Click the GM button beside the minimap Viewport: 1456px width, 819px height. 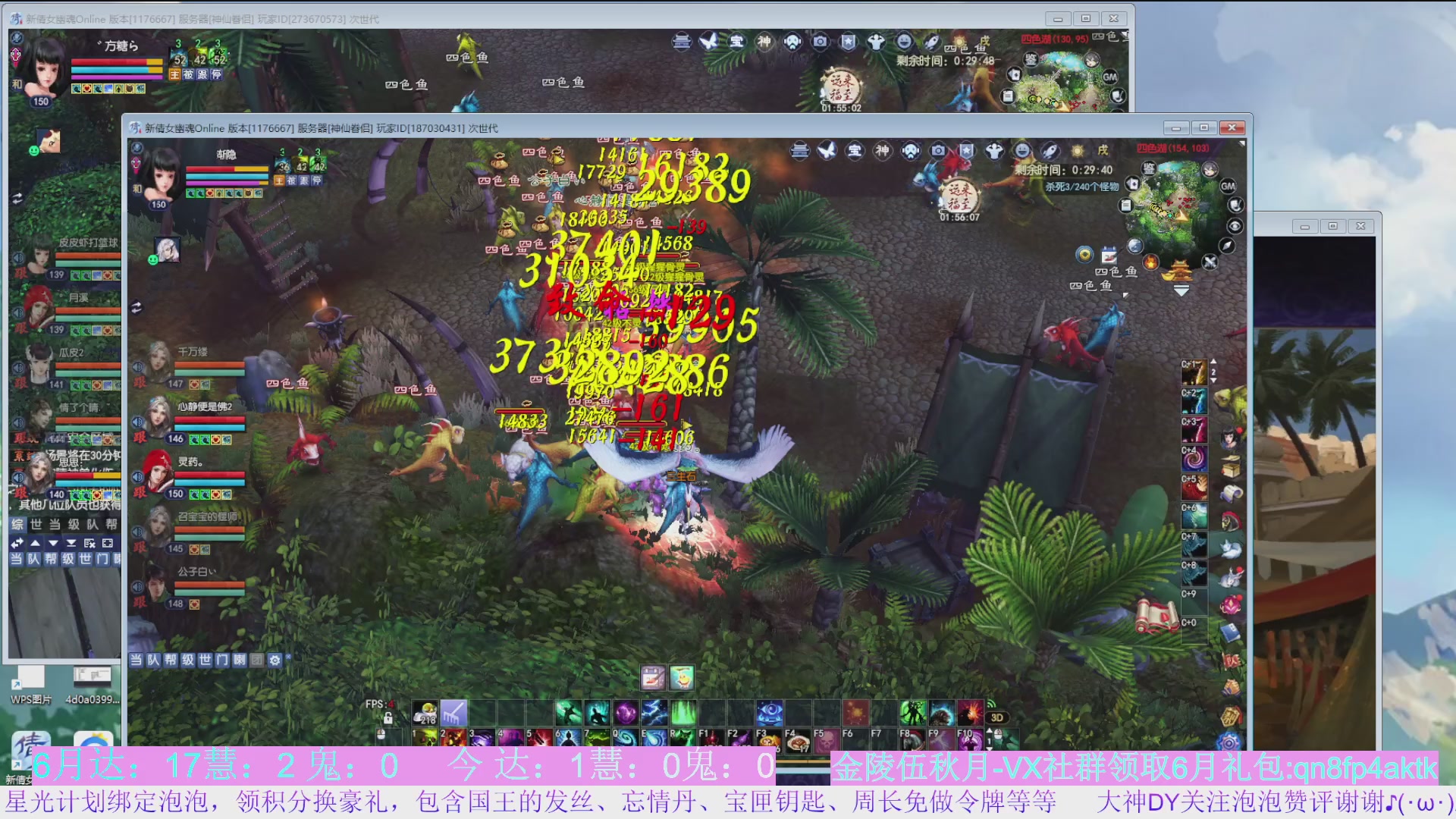(1228, 186)
